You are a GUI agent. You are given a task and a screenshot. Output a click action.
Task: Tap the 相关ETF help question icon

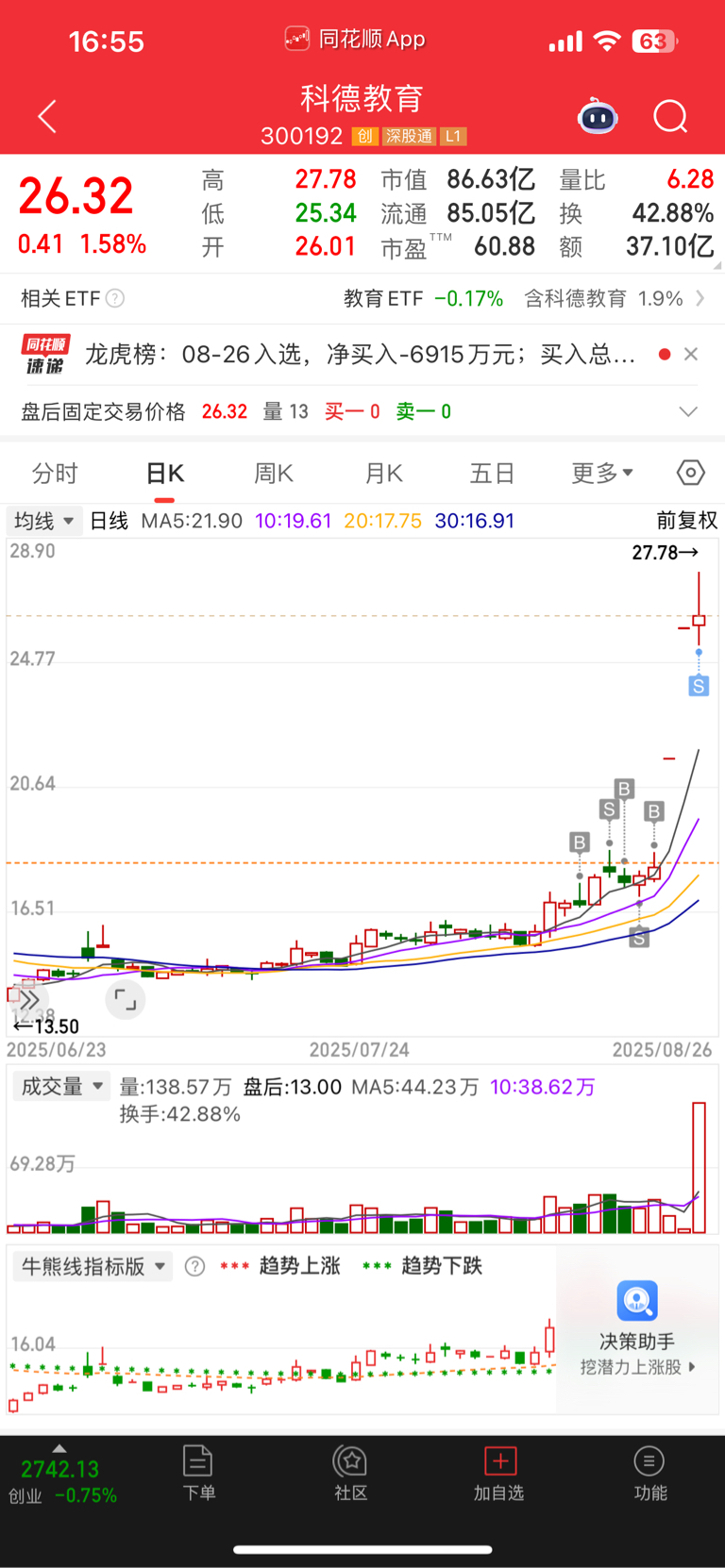click(115, 298)
